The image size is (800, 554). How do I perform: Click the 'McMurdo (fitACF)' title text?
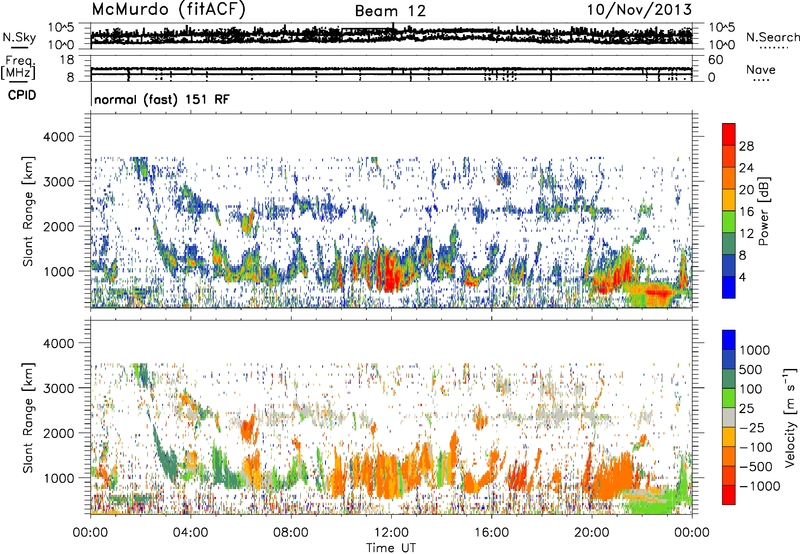pyautogui.click(x=168, y=10)
